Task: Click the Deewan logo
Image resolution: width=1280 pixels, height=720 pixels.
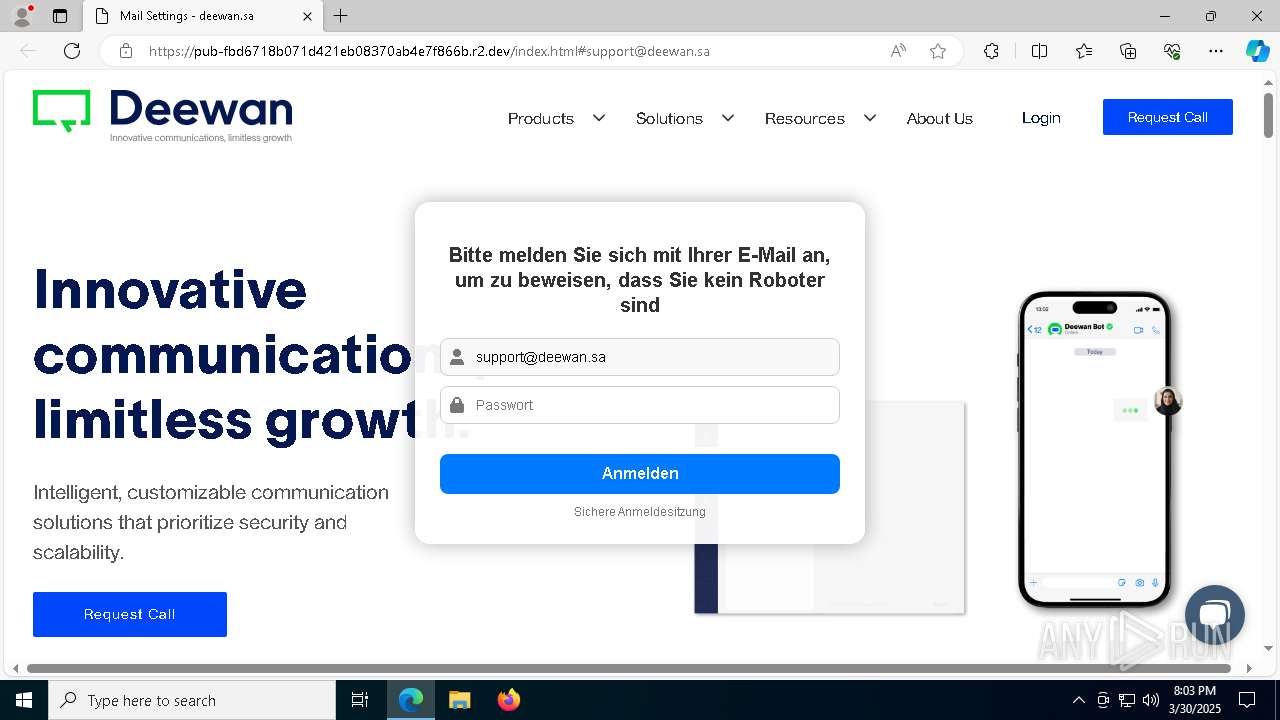Action: point(162,116)
